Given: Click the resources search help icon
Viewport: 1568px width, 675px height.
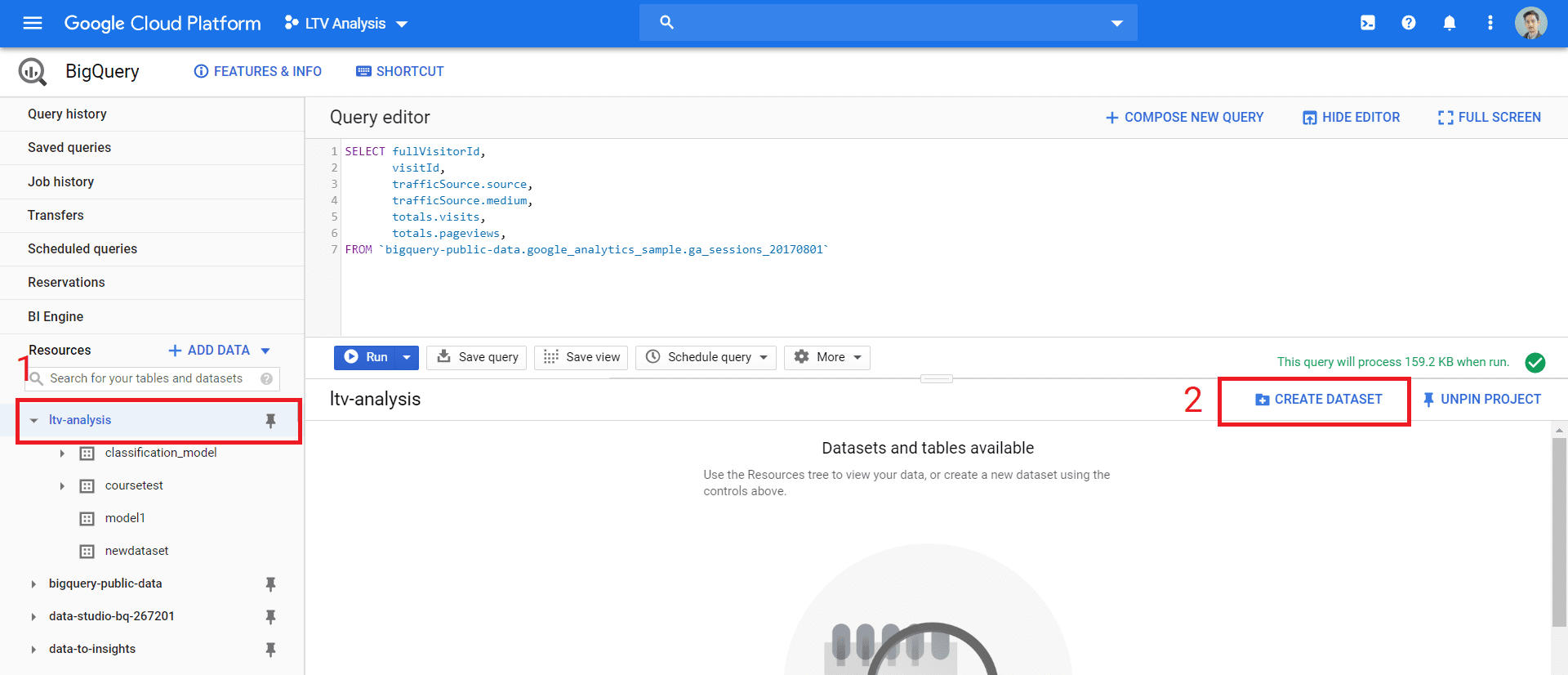Looking at the screenshot, I should (x=266, y=378).
